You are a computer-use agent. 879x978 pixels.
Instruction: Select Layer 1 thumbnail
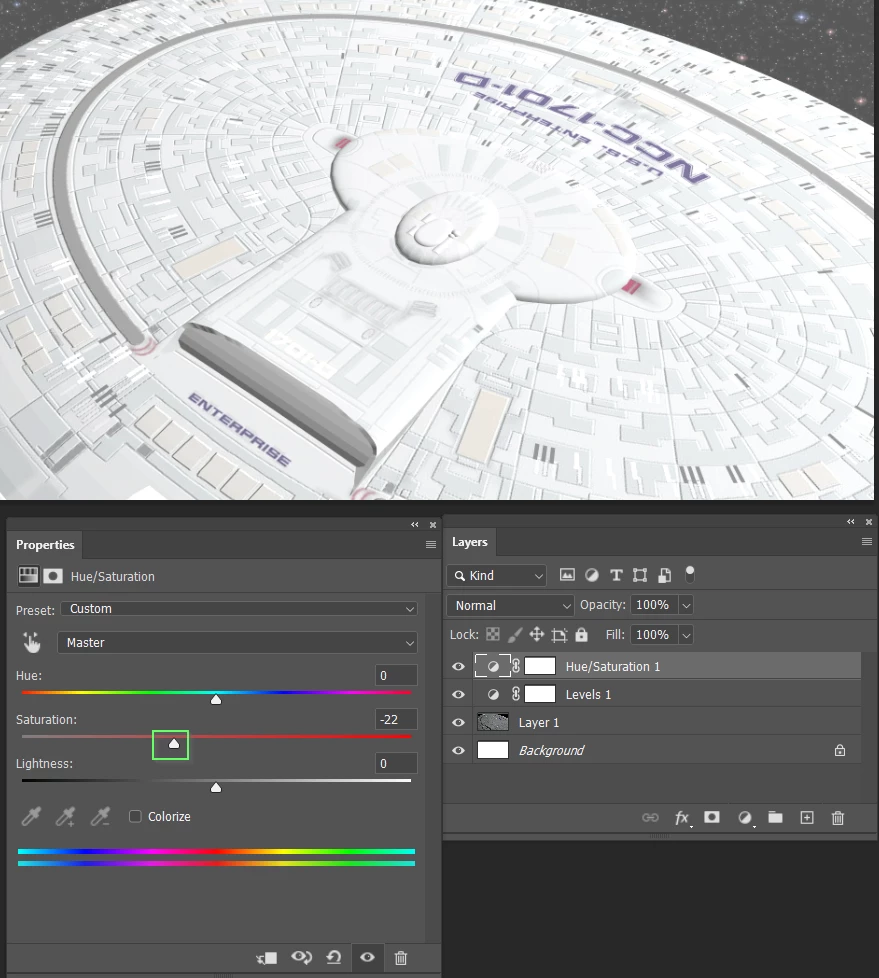tap(493, 722)
